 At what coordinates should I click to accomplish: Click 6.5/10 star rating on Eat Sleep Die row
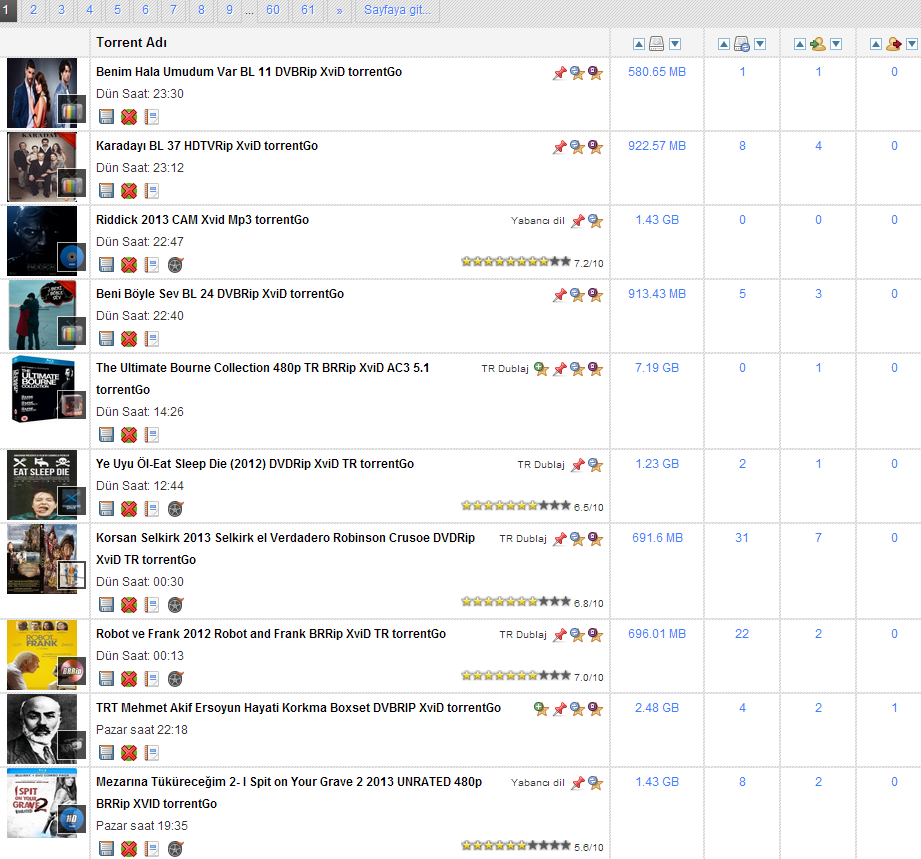[532, 506]
